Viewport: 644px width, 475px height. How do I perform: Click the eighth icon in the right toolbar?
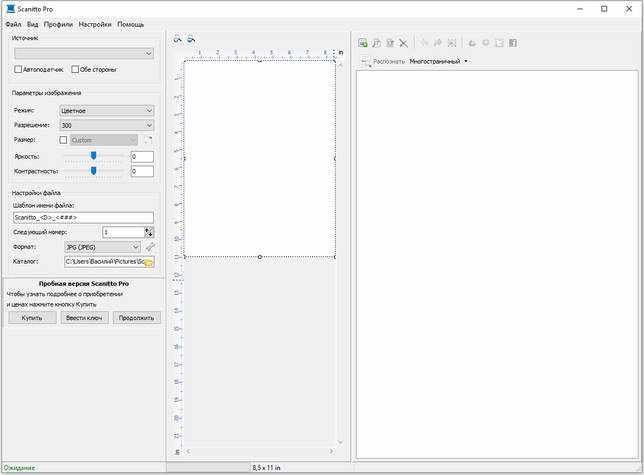tap(472, 43)
